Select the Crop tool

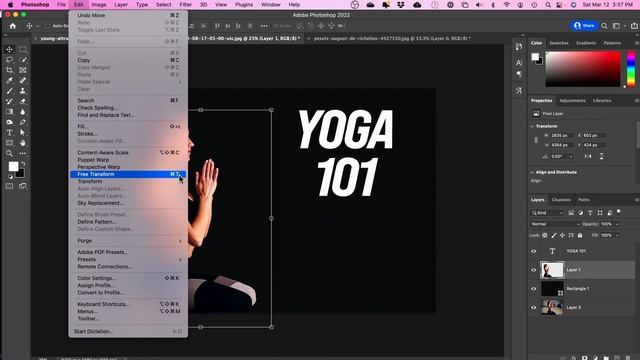point(9,70)
